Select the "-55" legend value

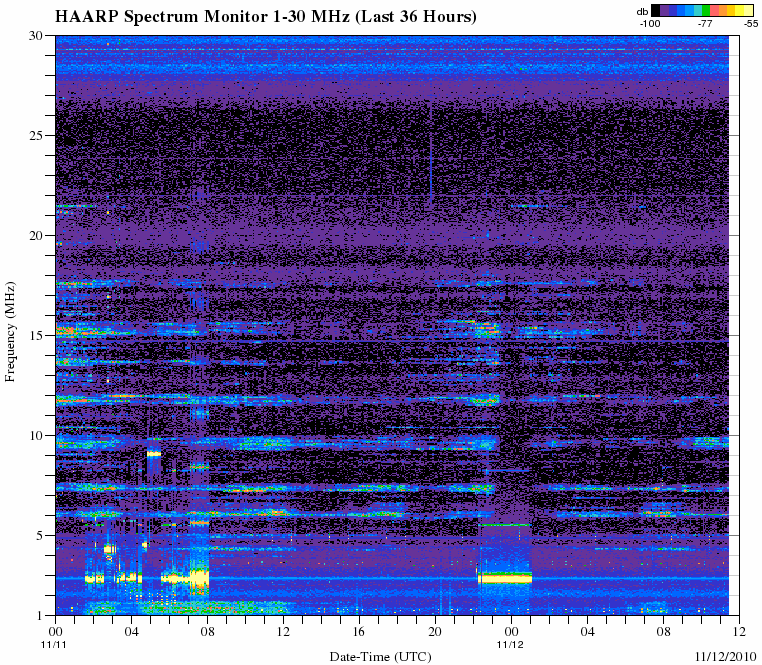[x=751, y=23]
